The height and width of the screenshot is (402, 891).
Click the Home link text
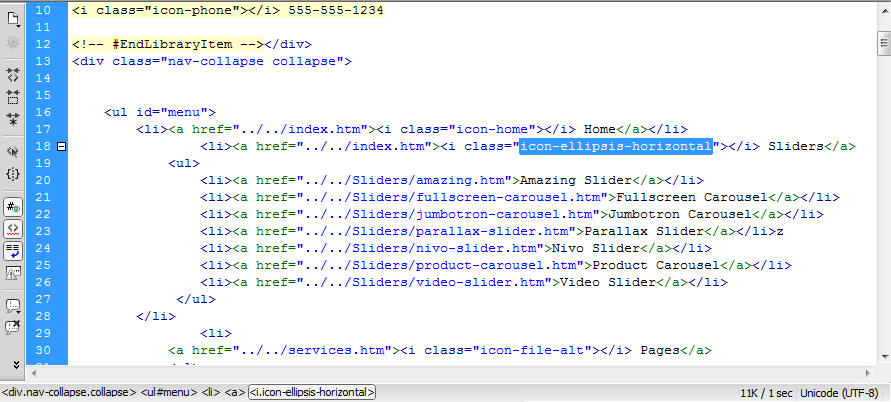pyautogui.click(x=599, y=129)
